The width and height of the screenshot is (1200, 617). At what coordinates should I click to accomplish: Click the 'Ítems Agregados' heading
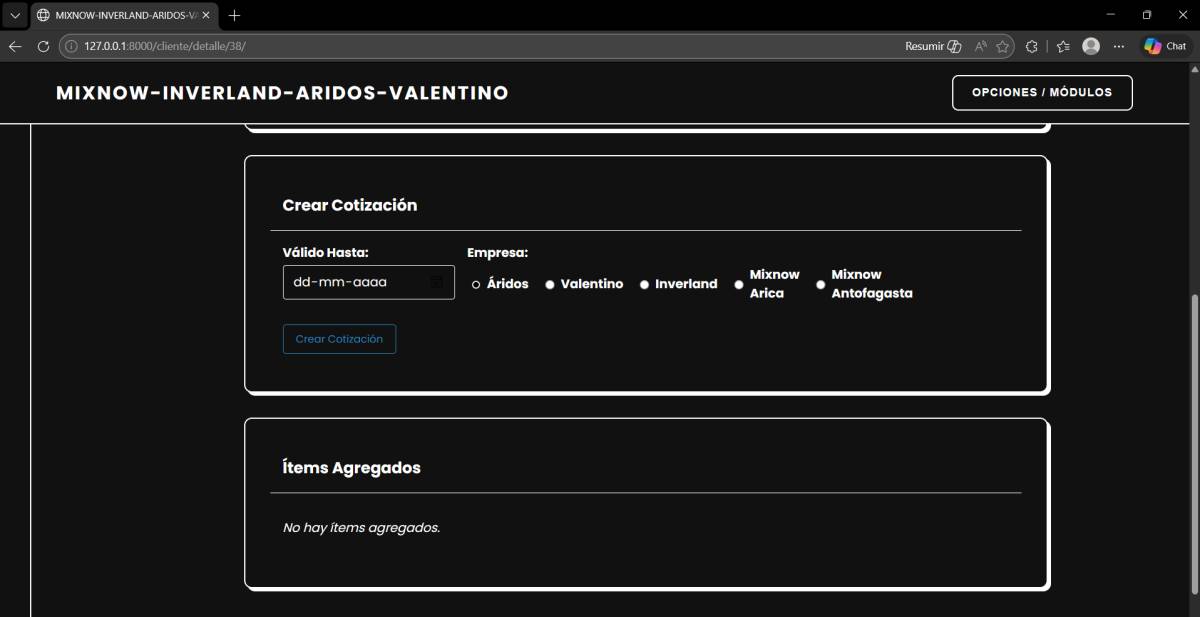click(352, 468)
